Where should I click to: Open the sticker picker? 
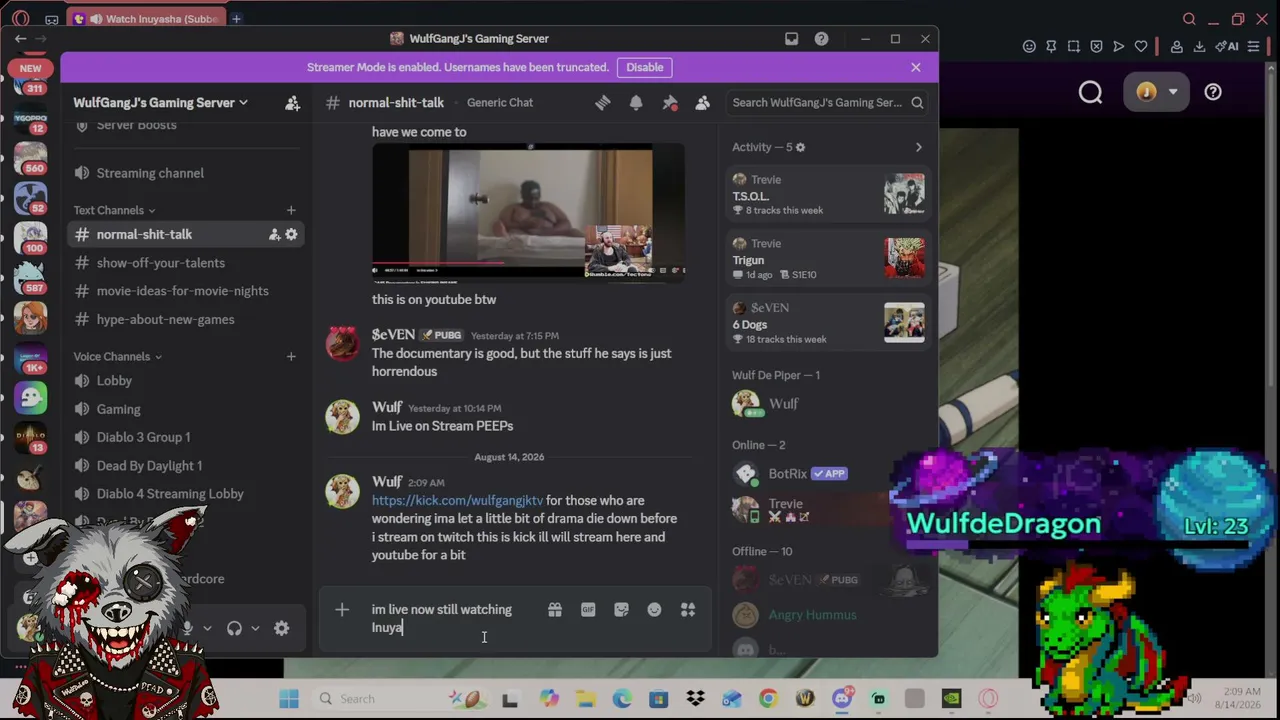pos(621,609)
